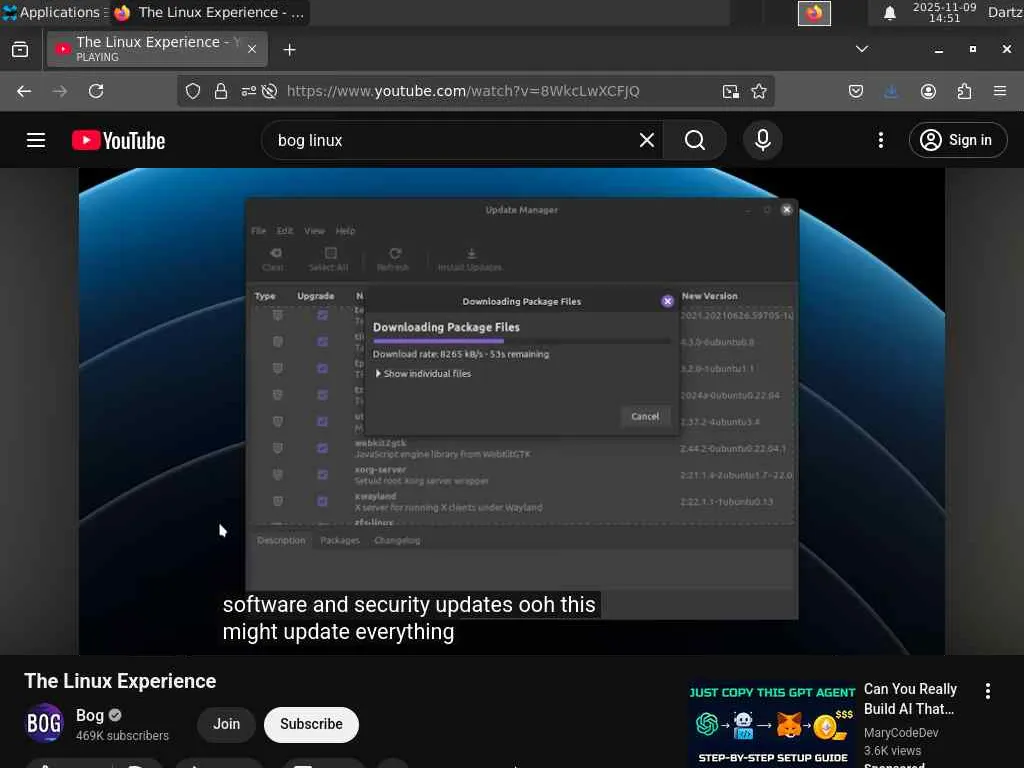
Task: View site security via the padlock icon
Action: 221,91
